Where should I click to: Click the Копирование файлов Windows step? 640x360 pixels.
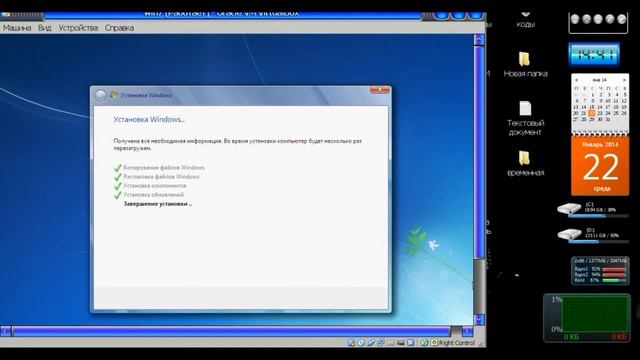[164, 167]
